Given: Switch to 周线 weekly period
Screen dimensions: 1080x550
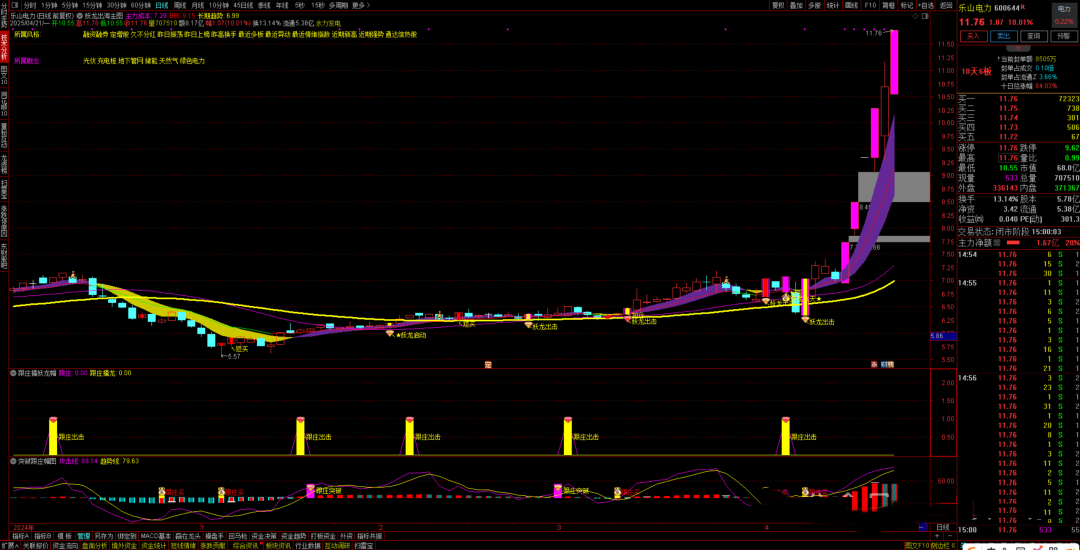Looking at the screenshot, I should (180, 5).
